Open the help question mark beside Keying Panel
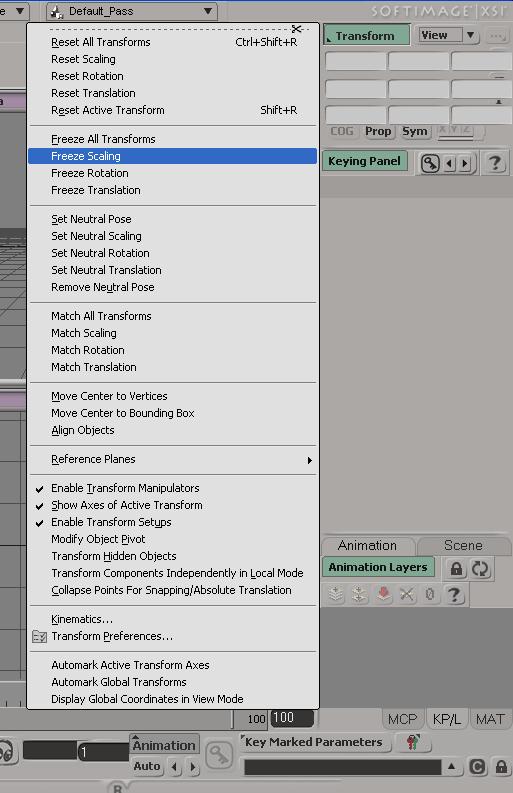 coord(495,163)
